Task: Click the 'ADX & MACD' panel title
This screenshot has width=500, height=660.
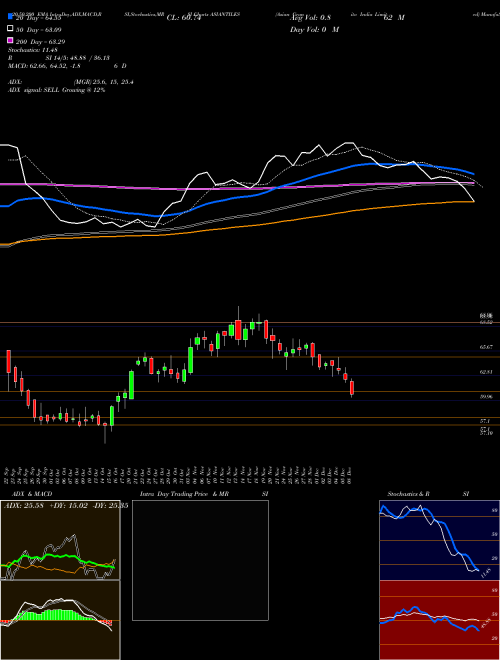Action: (x=32, y=494)
